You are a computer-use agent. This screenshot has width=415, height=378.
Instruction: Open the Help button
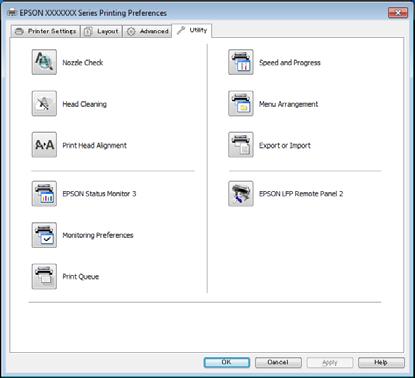tap(381, 362)
